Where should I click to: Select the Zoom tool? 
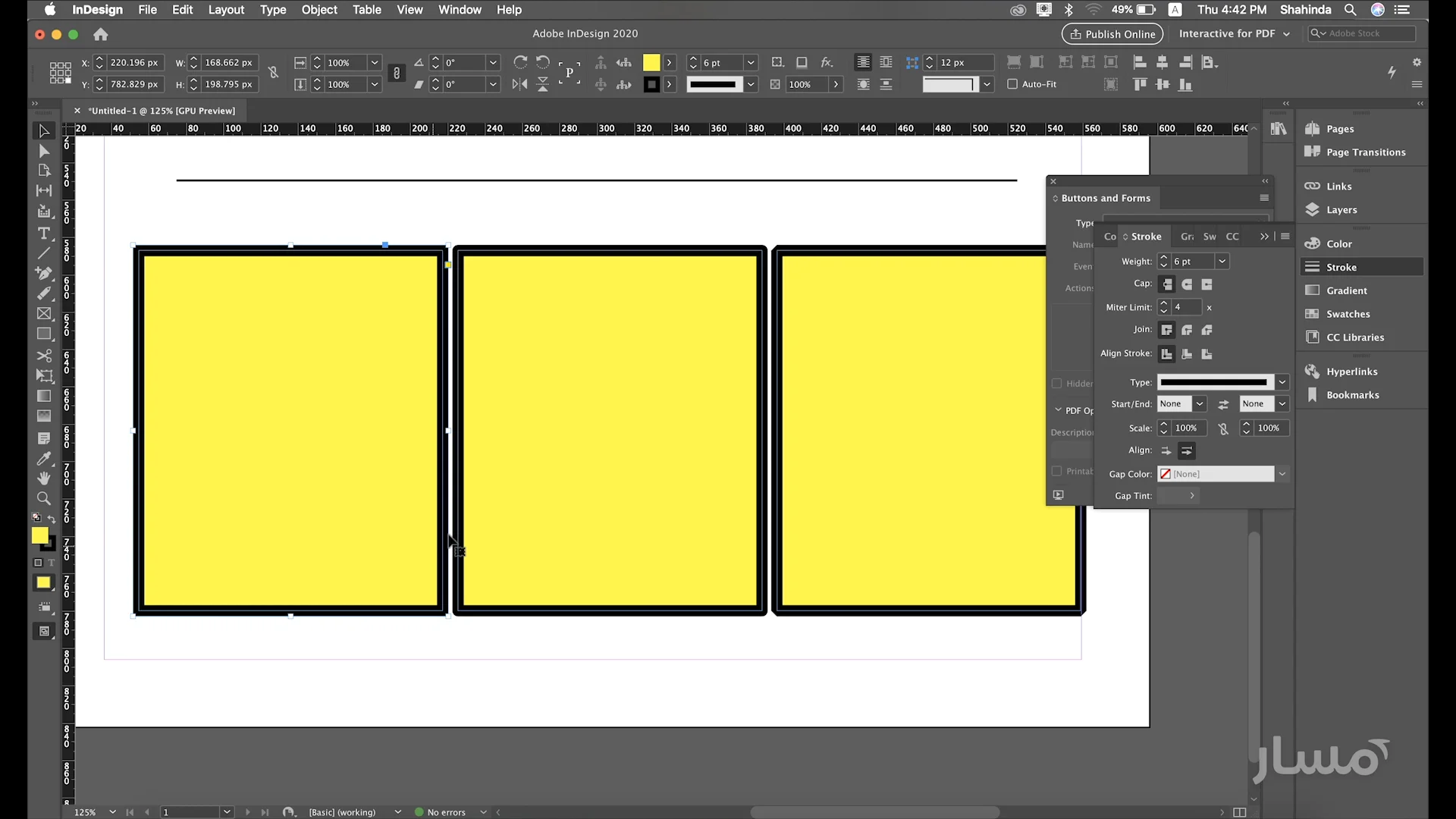43,498
